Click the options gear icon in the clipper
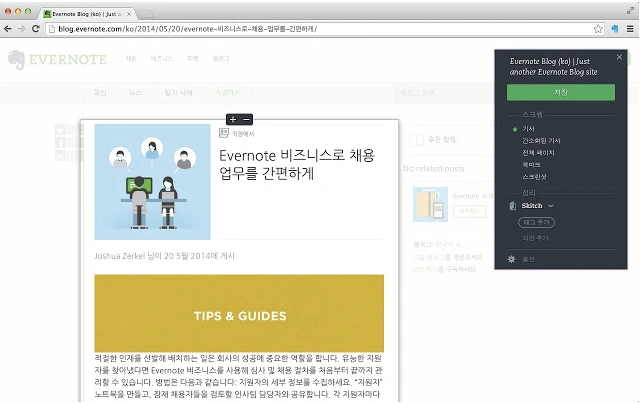Viewport: 641px width, 404px height. point(511,259)
